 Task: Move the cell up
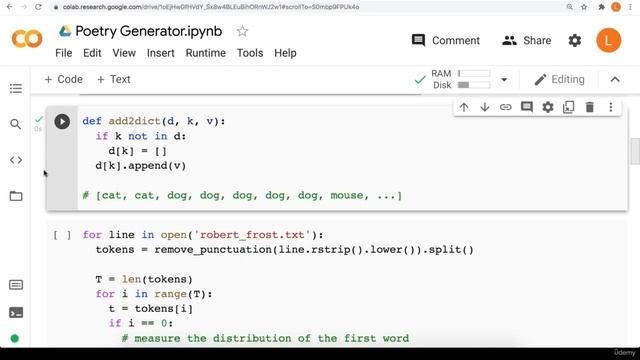click(464, 107)
